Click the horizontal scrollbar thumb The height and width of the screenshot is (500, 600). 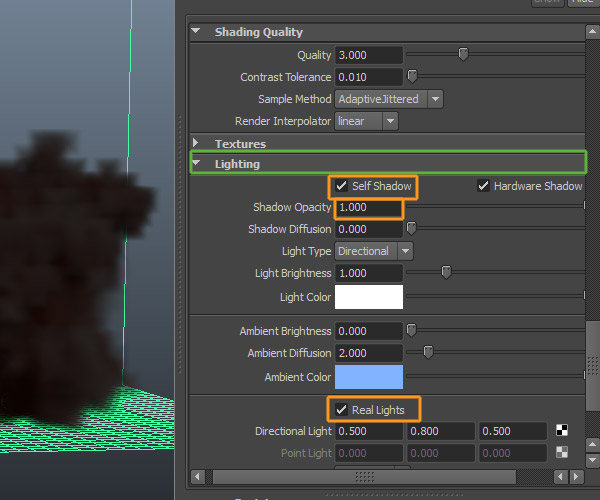[x=364, y=477]
